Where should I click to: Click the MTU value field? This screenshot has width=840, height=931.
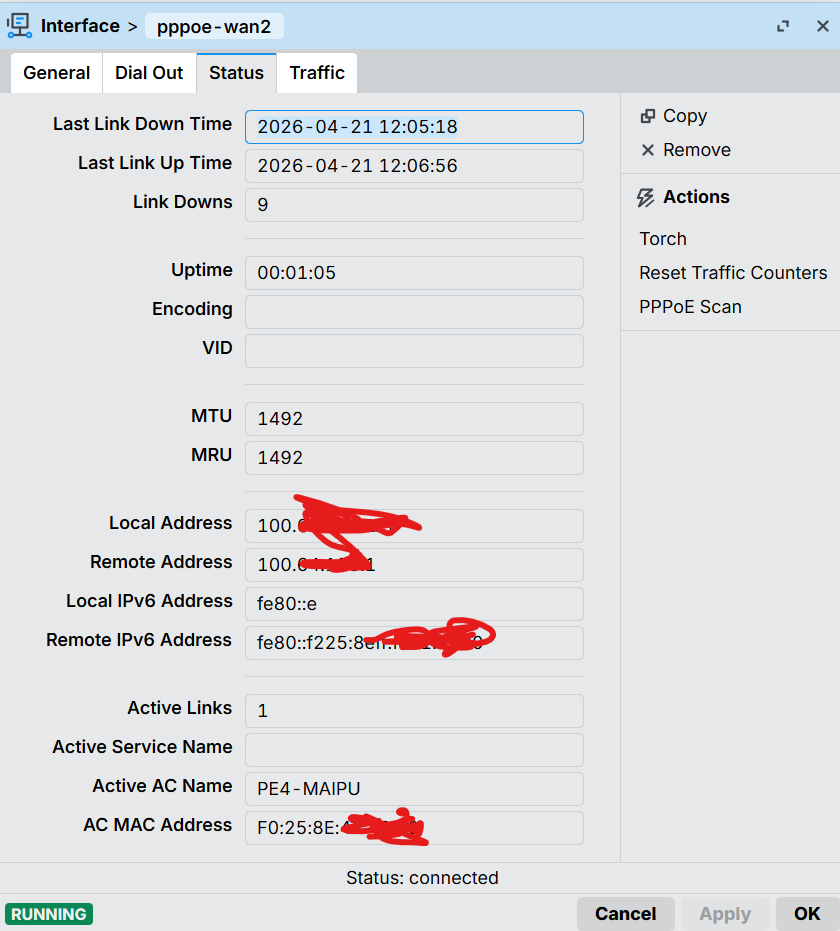(414, 419)
